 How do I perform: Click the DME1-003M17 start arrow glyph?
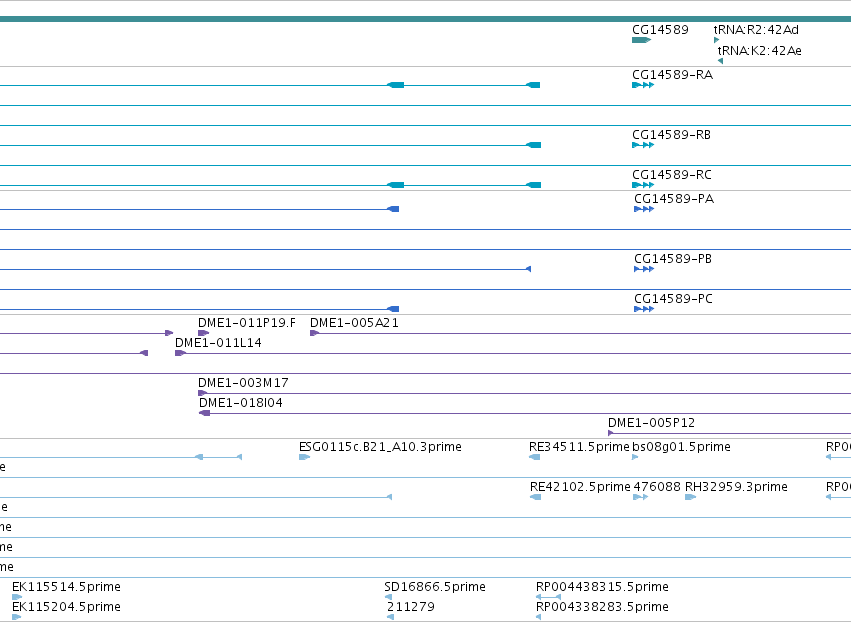pyautogui.click(x=202, y=393)
